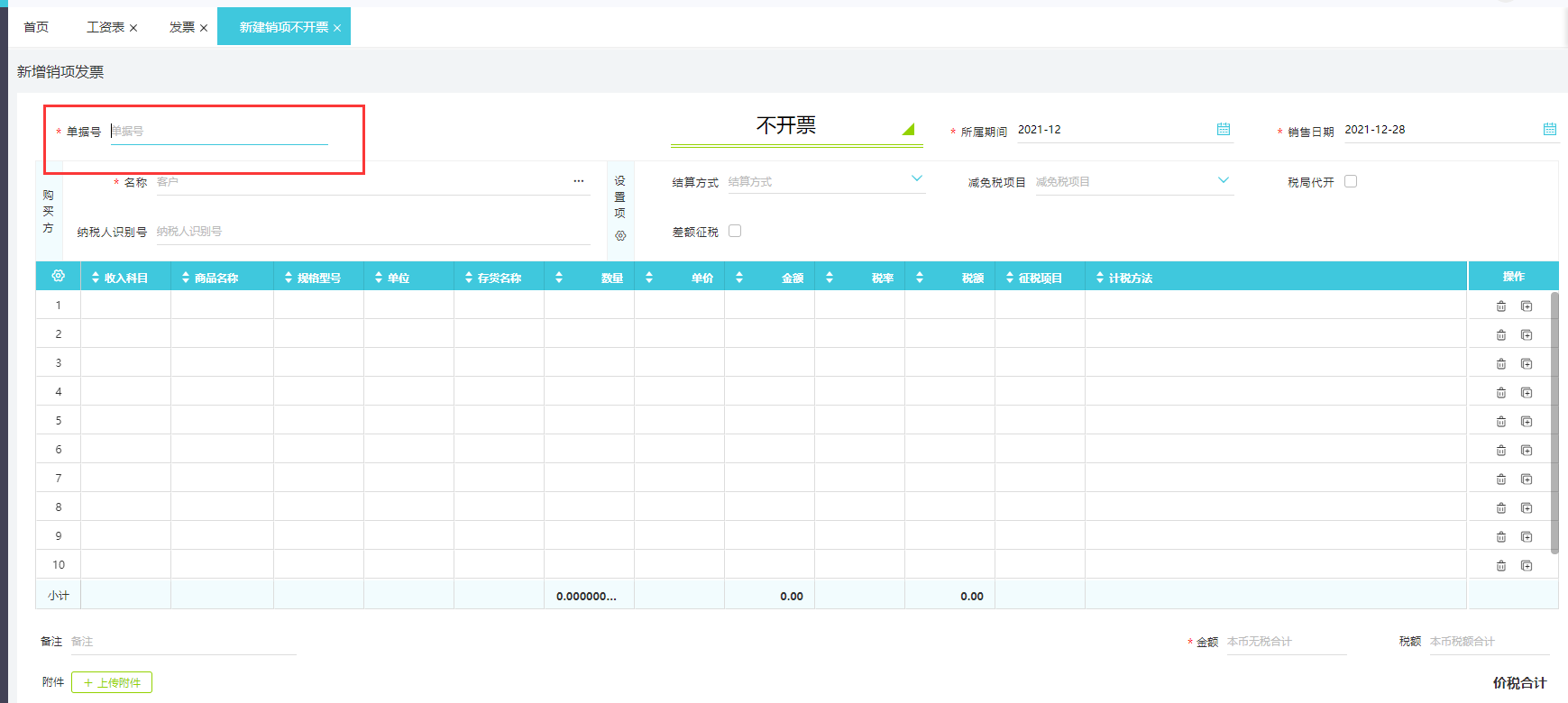Delete row 10 using the trash icon
Image resolution: width=1568 pixels, height=703 pixels.
[1501, 566]
